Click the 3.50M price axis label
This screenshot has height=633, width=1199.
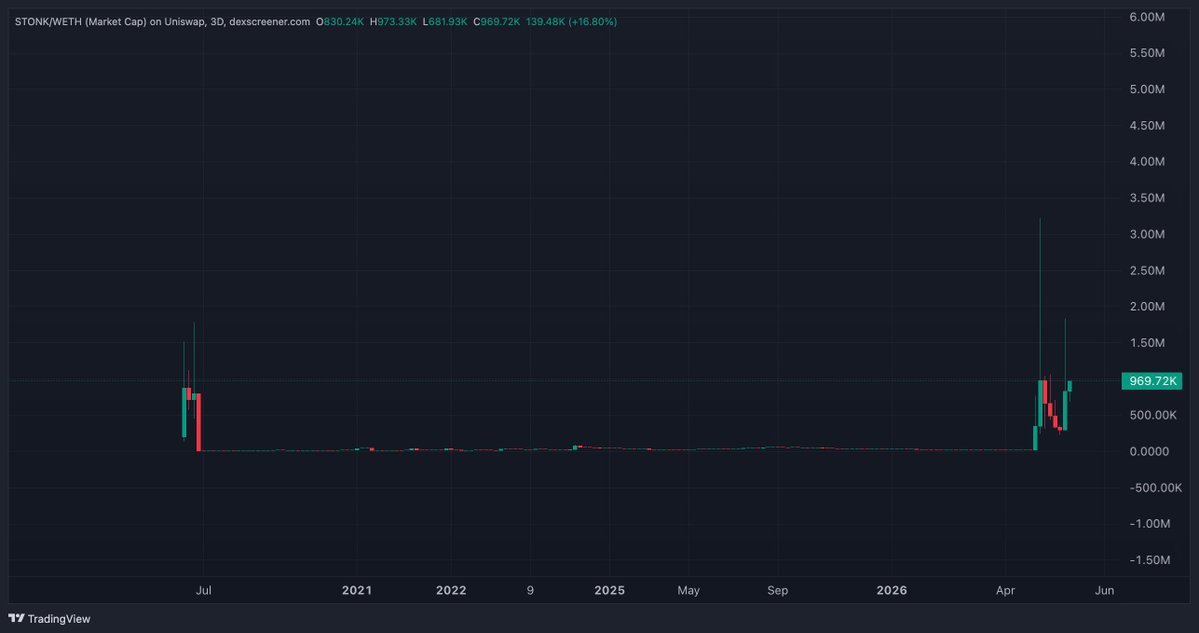pyautogui.click(x=1146, y=198)
